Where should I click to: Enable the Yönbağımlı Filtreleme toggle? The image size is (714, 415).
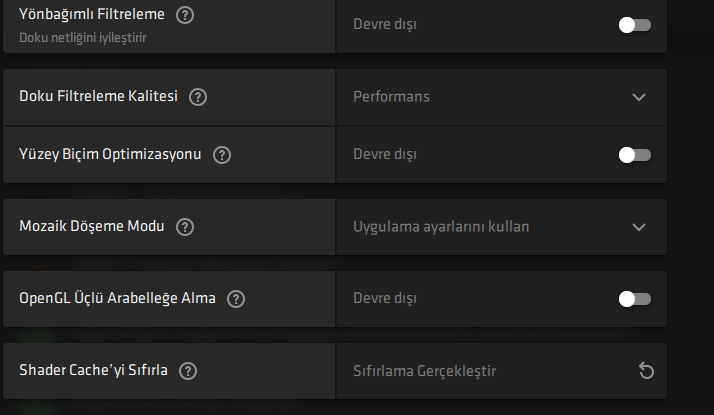point(634,25)
